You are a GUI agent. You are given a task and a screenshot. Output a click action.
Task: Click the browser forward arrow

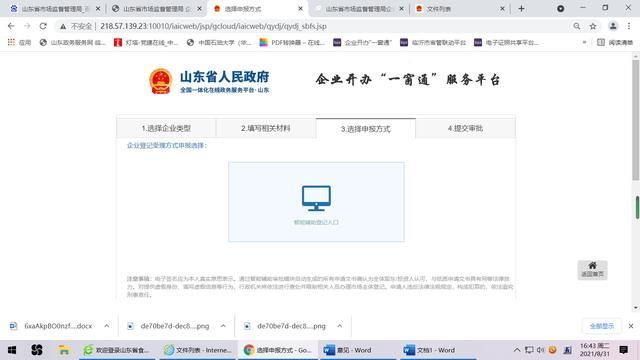coord(27,26)
